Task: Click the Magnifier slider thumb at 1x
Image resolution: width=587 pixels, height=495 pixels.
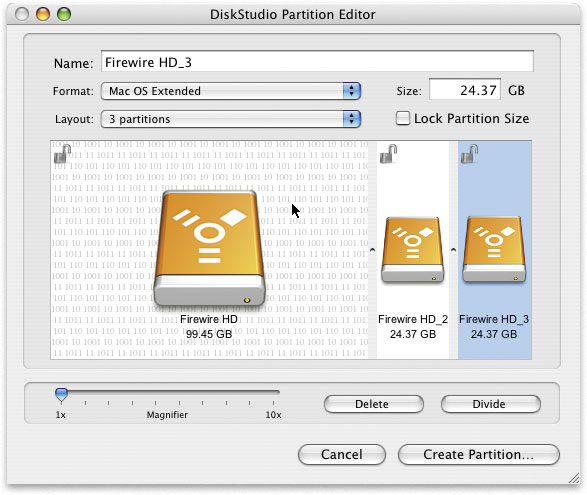Action: point(61,395)
